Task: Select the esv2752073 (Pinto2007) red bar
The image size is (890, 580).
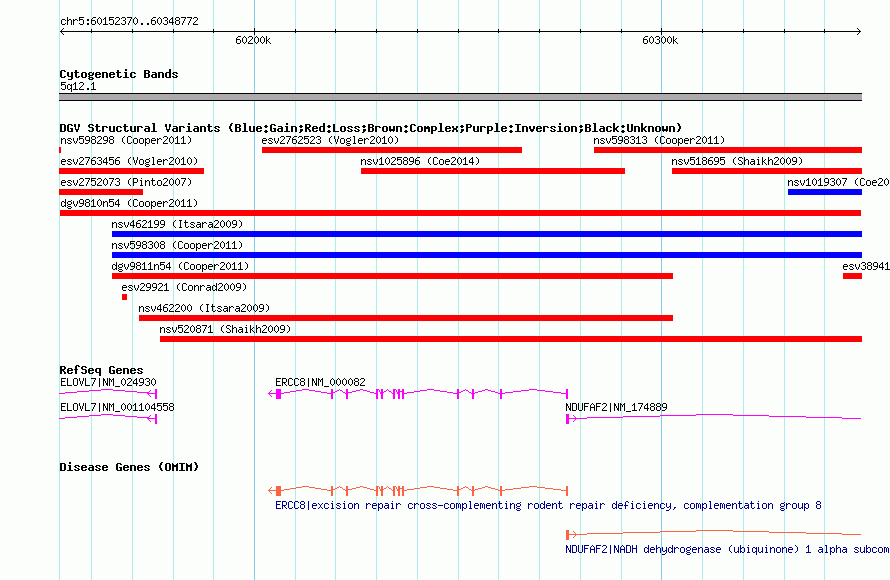Action: click(101, 192)
